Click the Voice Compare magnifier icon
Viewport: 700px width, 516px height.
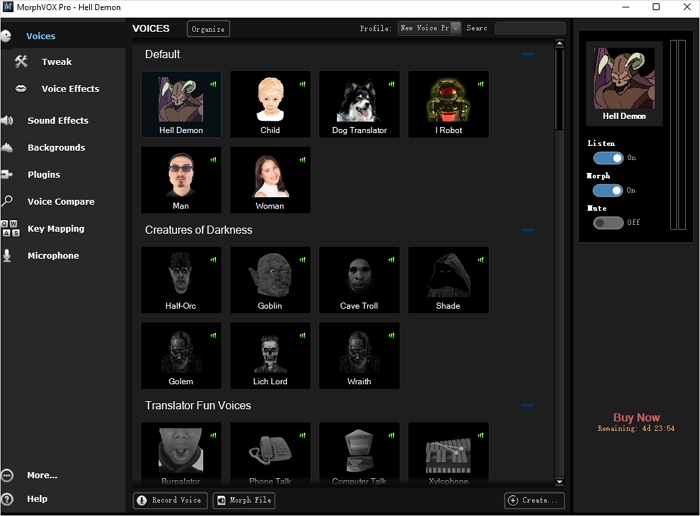tap(7, 201)
